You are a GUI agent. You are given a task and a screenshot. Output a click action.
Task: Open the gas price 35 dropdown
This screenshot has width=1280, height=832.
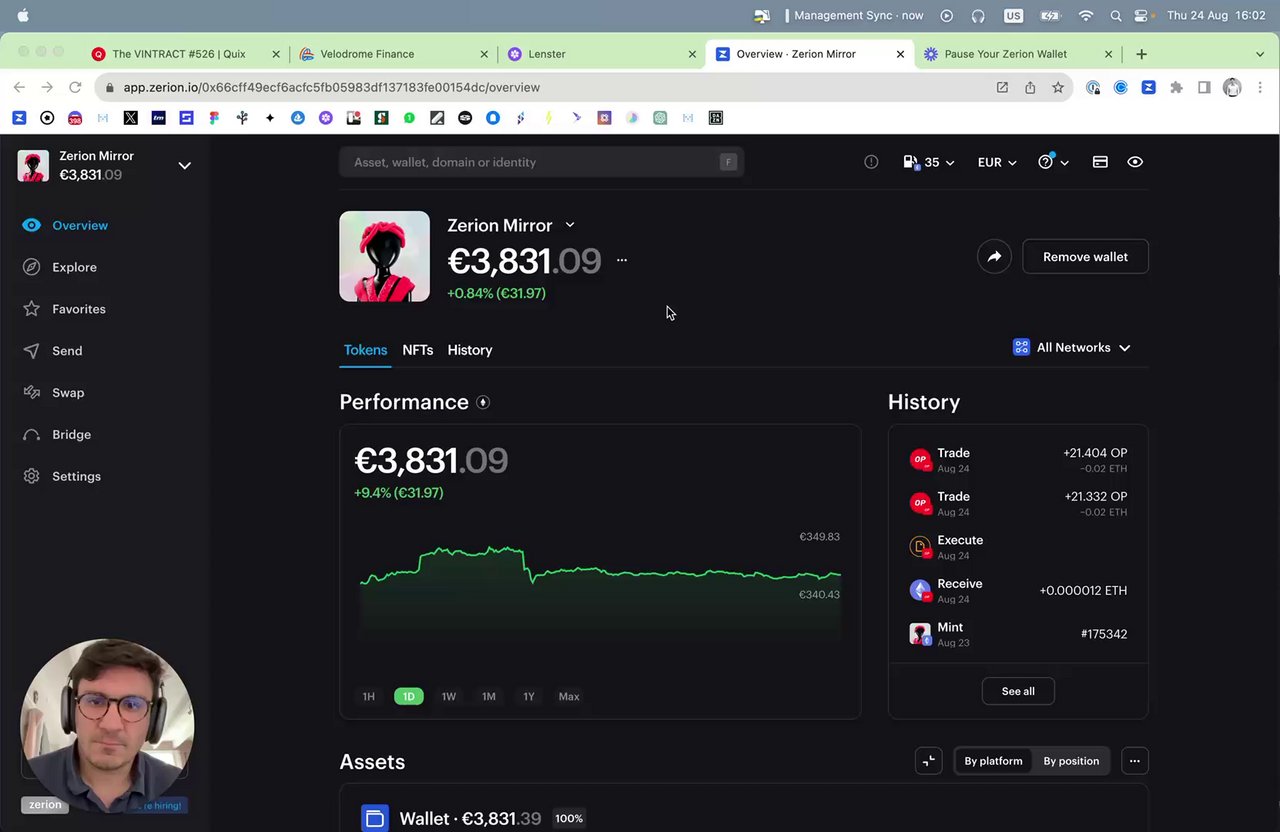click(x=929, y=162)
